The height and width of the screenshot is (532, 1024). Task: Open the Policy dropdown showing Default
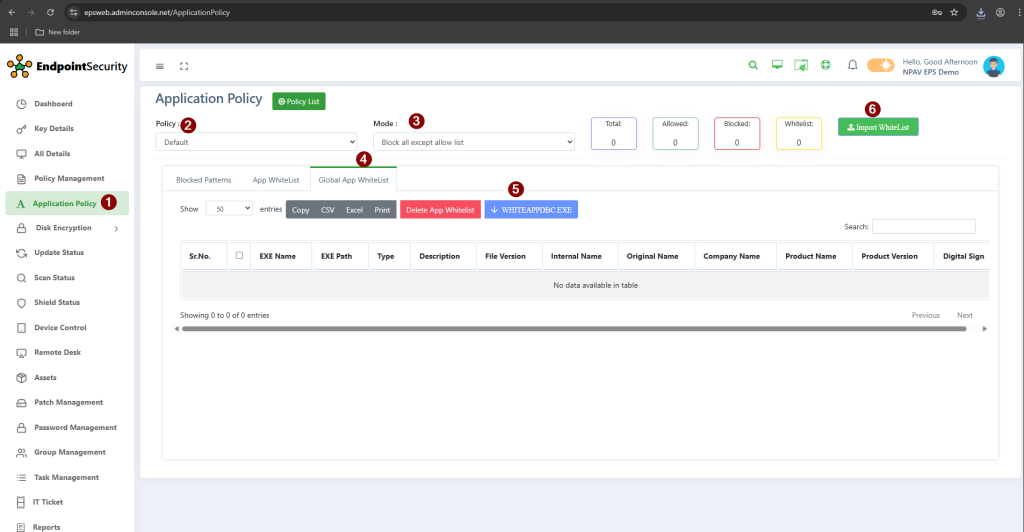point(256,142)
